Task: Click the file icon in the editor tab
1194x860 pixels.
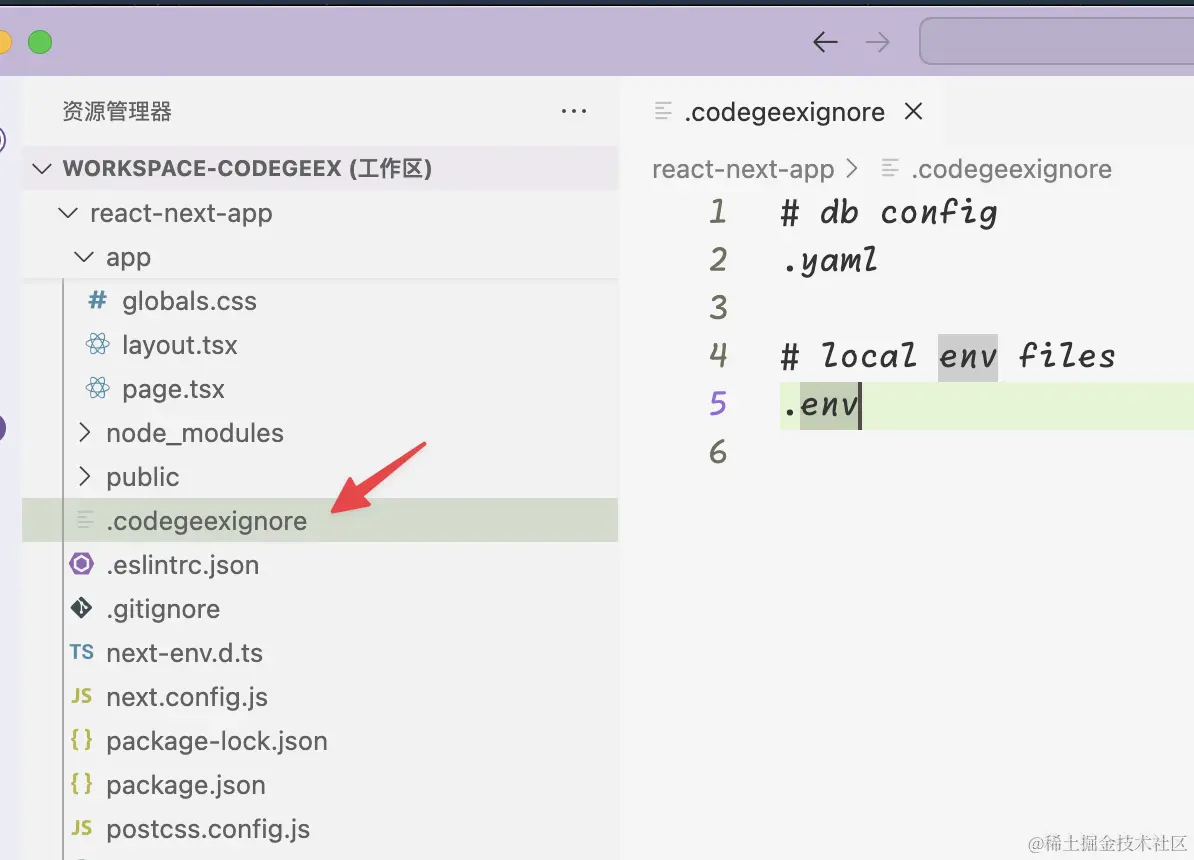Action: click(x=662, y=111)
